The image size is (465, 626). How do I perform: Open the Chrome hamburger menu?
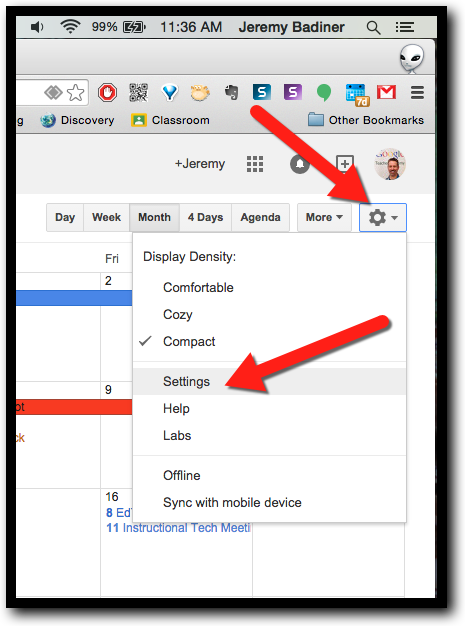pyautogui.click(x=418, y=93)
